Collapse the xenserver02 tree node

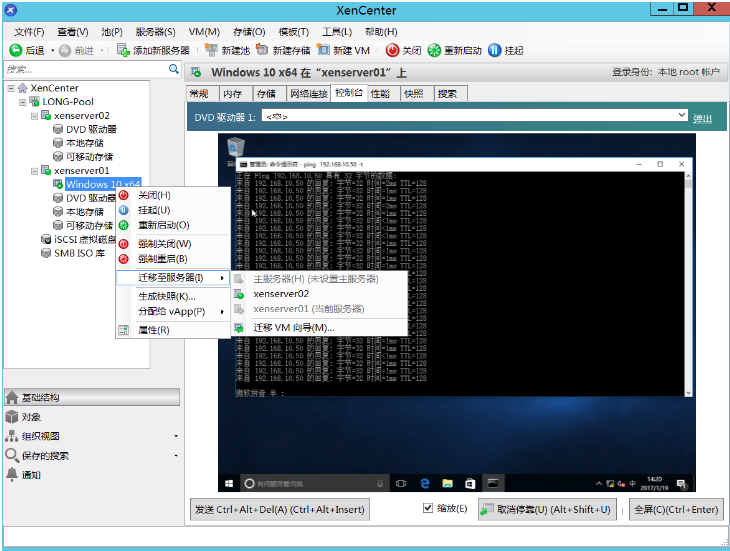coord(34,116)
